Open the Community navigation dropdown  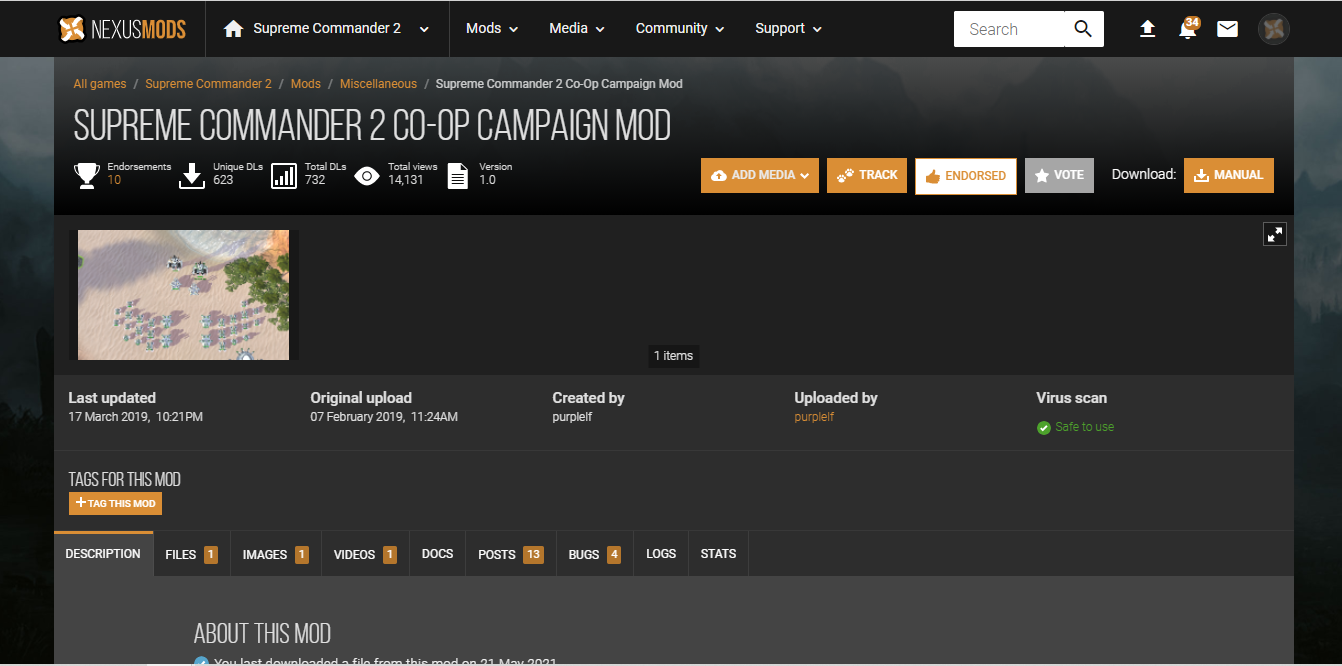pos(680,29)
